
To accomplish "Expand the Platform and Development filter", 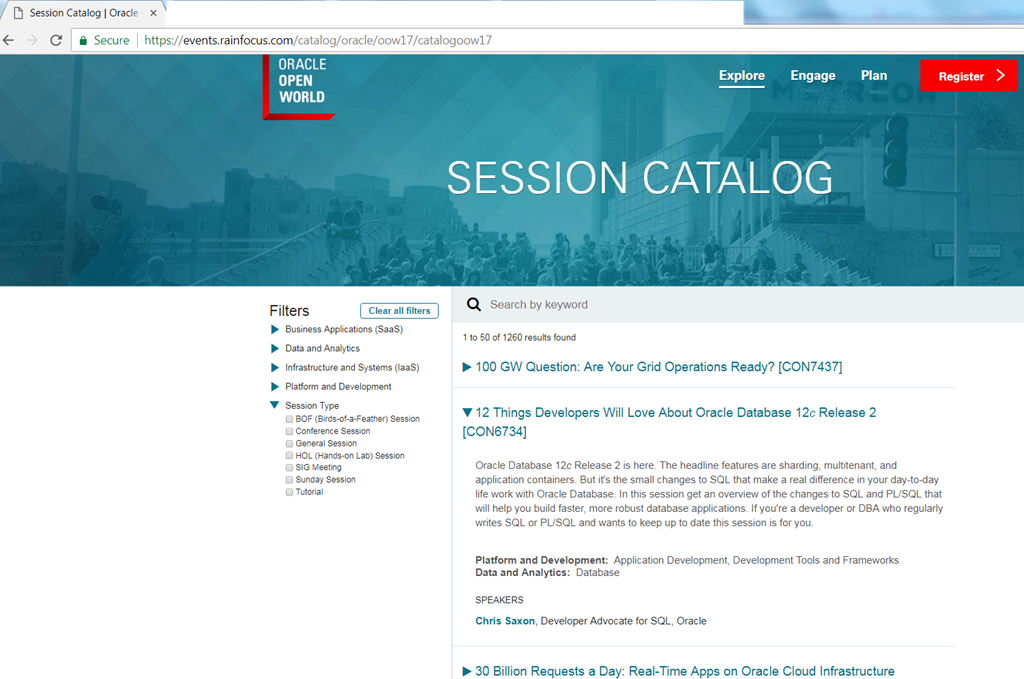I will pos(275,387).
